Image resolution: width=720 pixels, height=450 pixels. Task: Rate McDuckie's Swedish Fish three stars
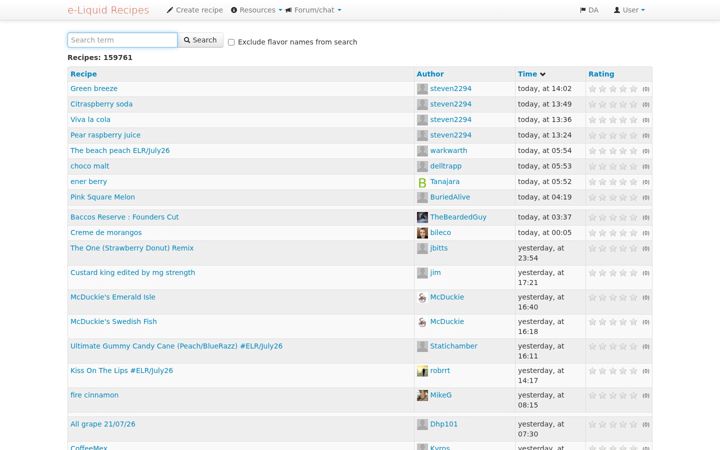pyautogui.click(x=613, y=322)
